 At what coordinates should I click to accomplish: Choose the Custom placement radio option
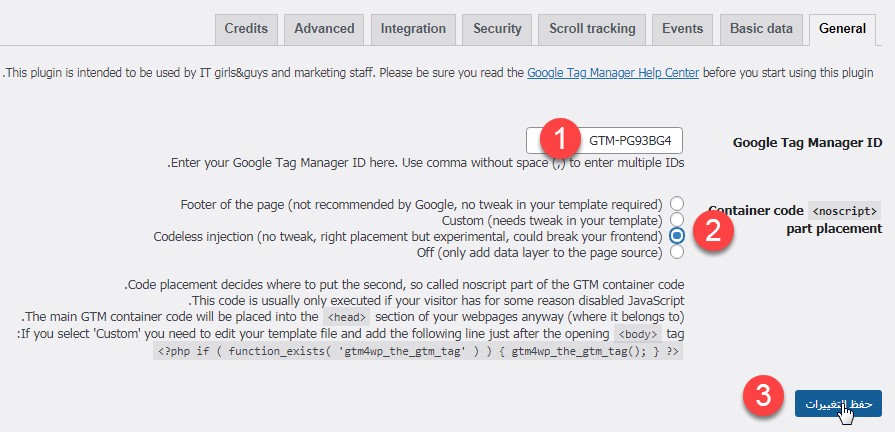(677, 220)
